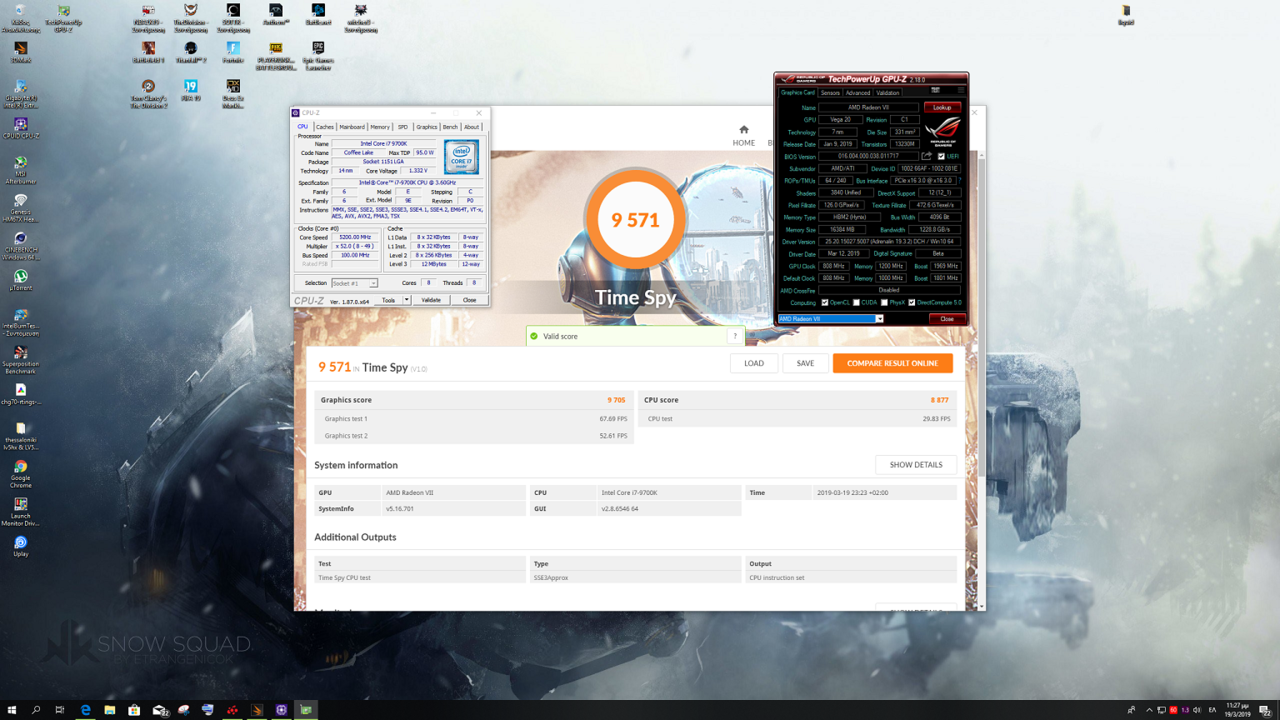The width and height of the screenshot is (1280, 720).
Task: Open GPU-Z hamburger menu icon
Action: click(x=961, y=90)
